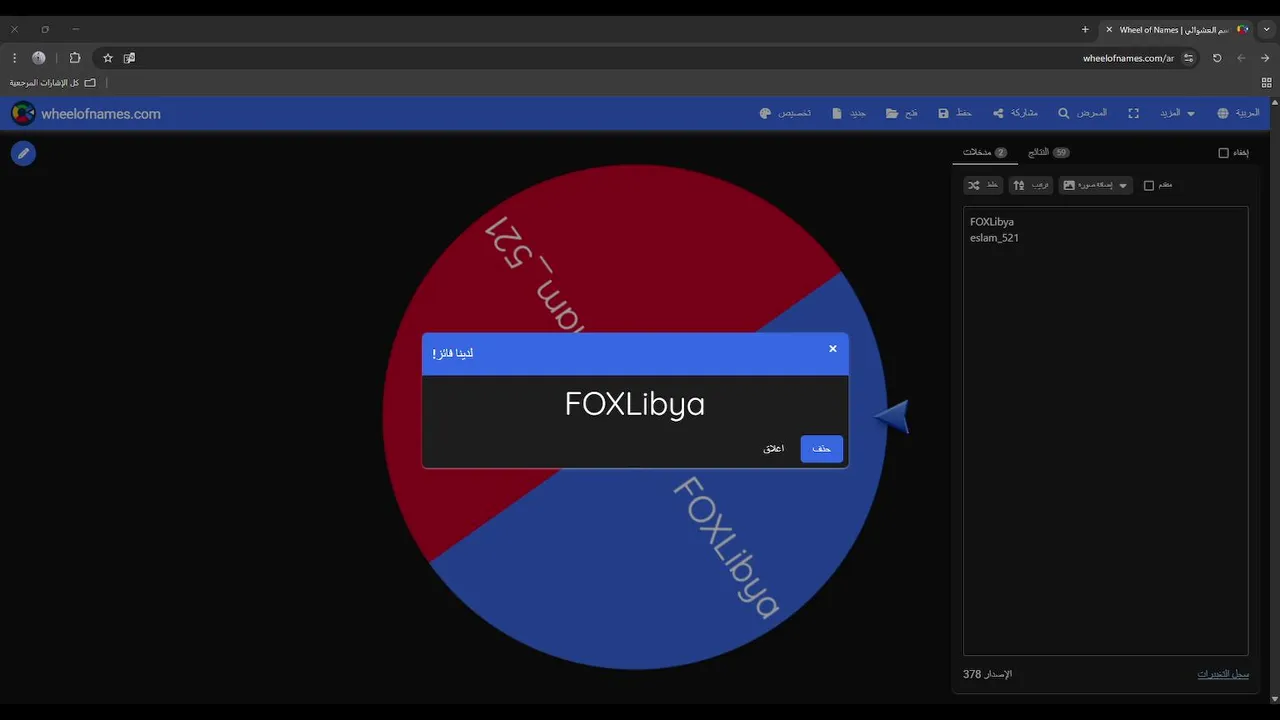
Task: Click the address bar URL
Action: (1128, 58)
